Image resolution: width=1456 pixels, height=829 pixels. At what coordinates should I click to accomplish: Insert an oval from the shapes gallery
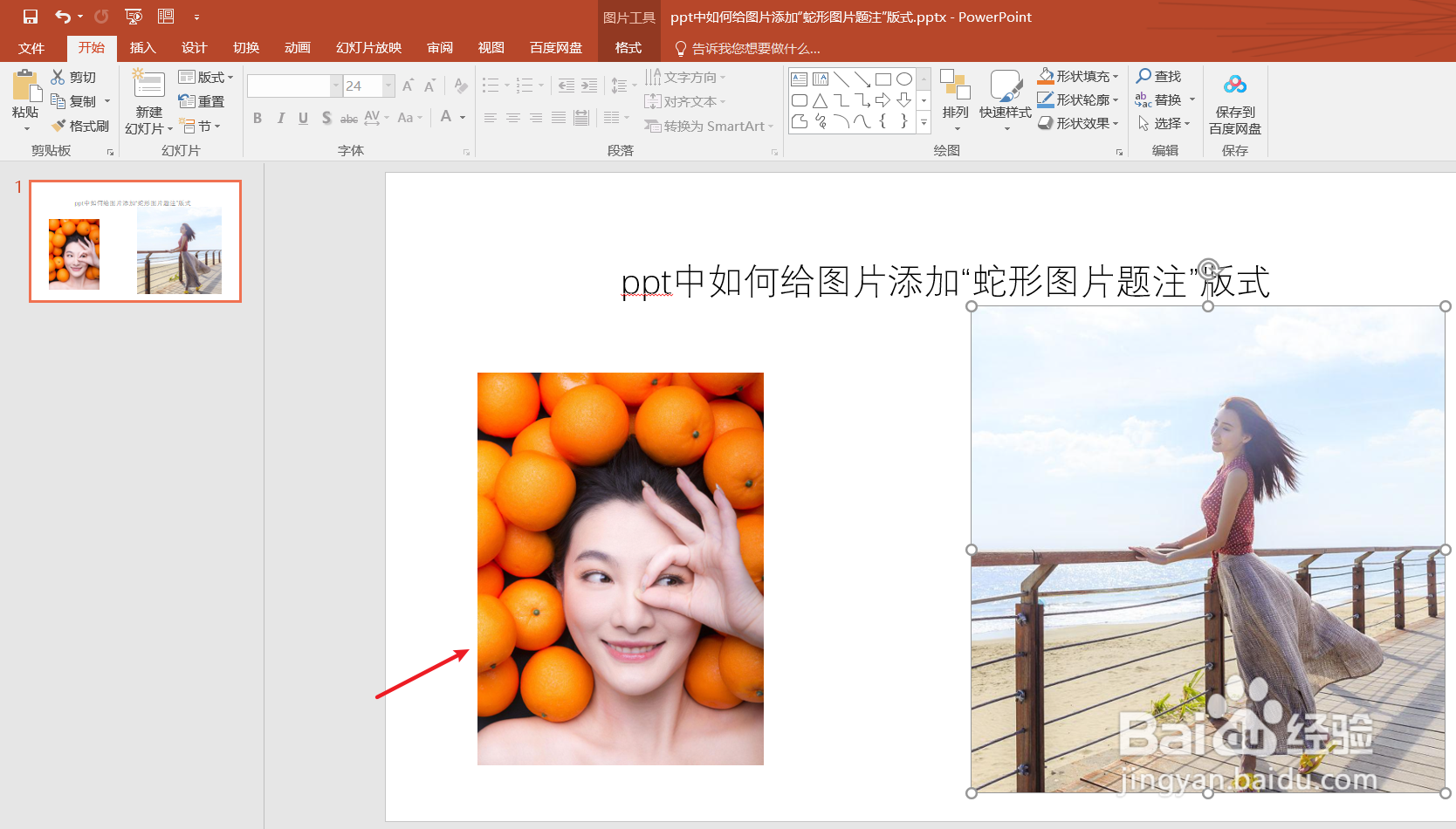click(903, 78)
